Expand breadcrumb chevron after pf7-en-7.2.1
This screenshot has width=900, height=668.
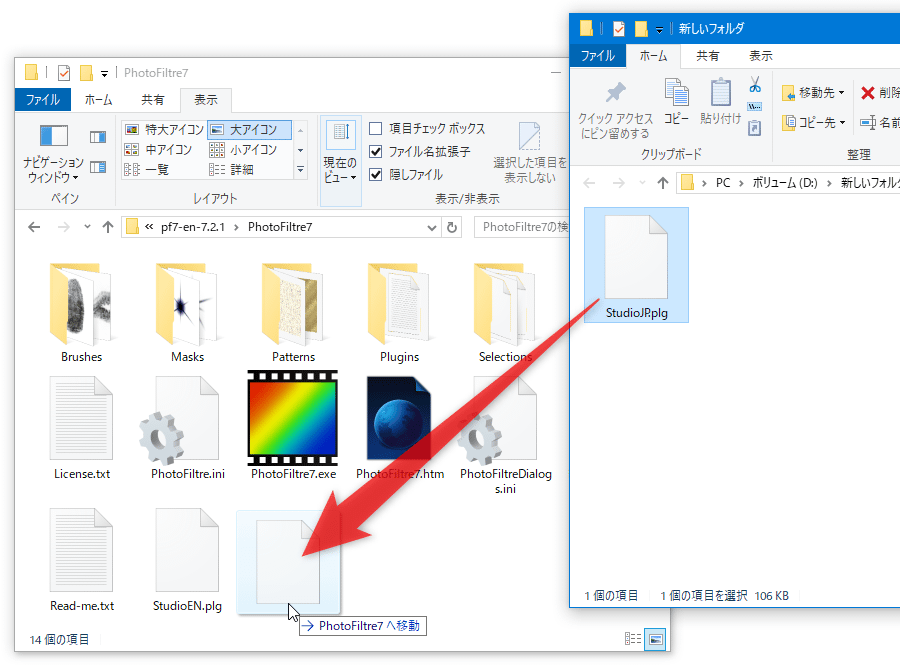pyautogui.click(x=236, y=227)
